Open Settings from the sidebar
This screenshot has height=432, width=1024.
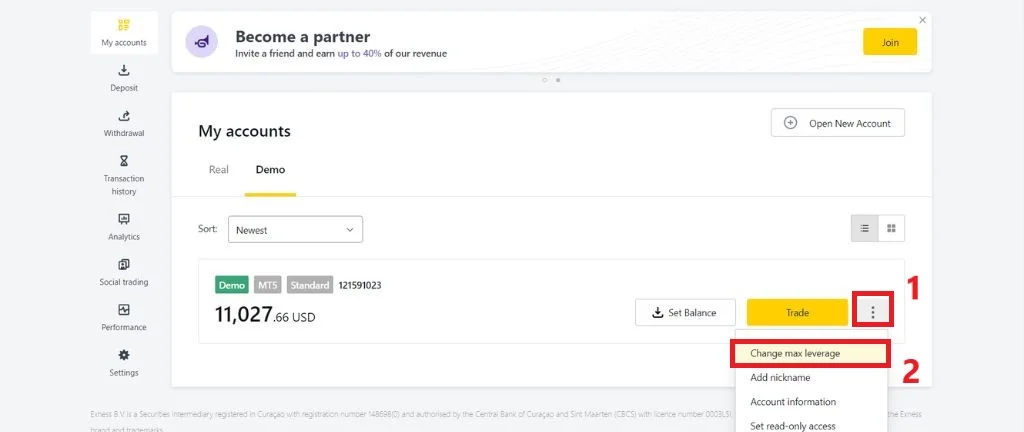124,362
